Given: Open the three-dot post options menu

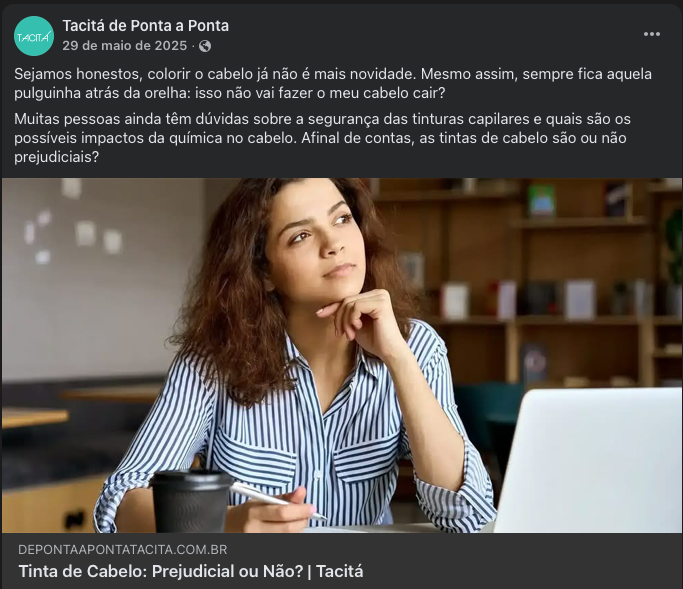Looking at the screenshot, I should pyautogui.click(x=652, y=34).
